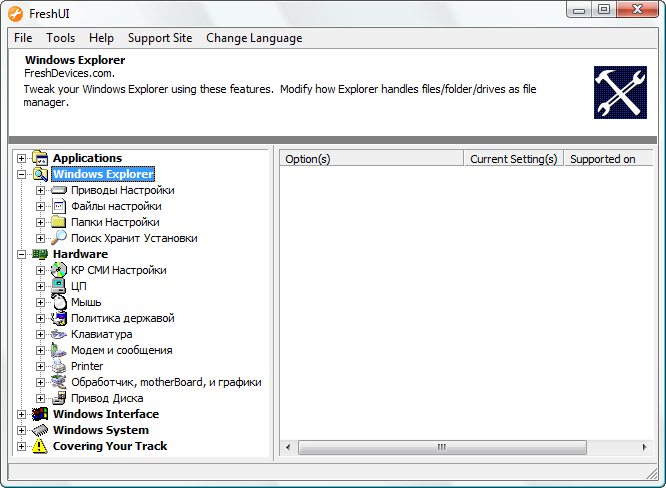Expand the Applications tree node
Image resolution: width=666 pixels, height=488 pixels.
(x=22, y=158)
